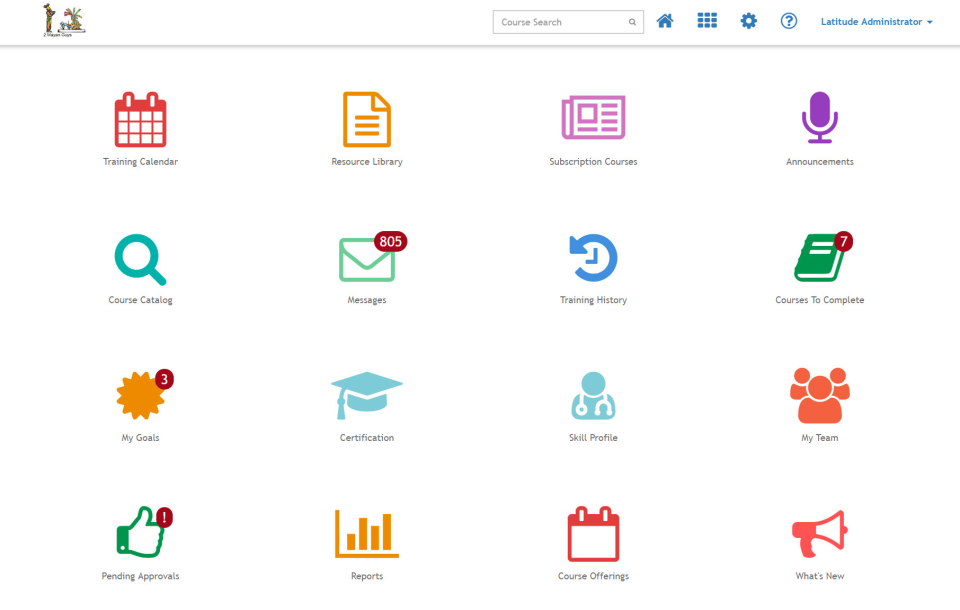Open the help question mark
The width and height of the screenshot is (960, 610).
point(789,20)
